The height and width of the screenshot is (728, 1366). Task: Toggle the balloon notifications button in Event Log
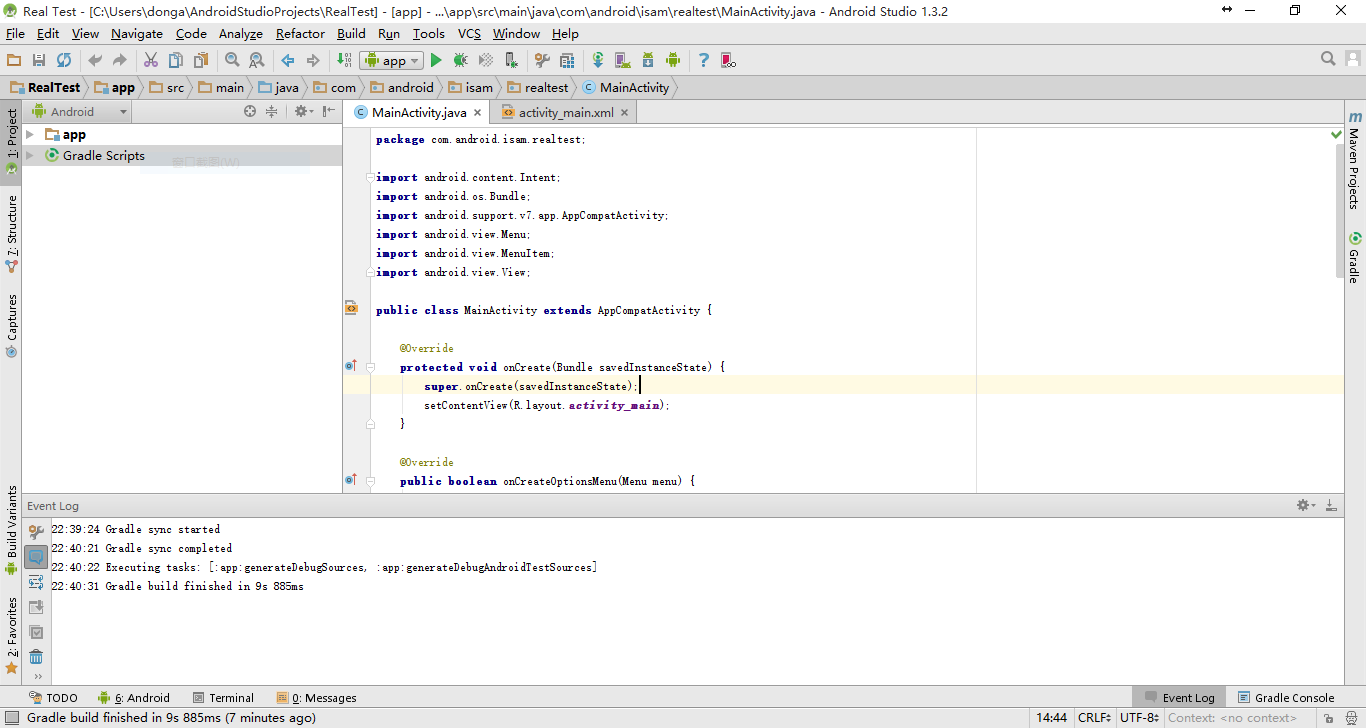[36, 557]
